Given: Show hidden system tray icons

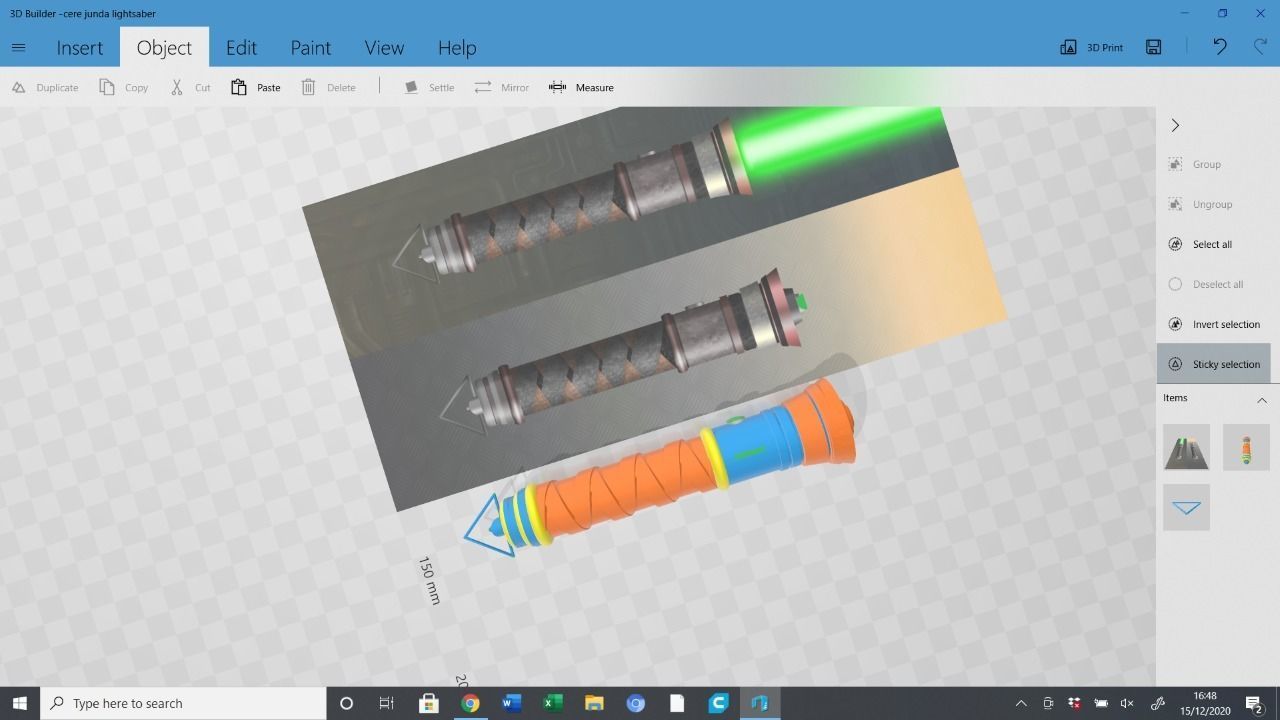Looking at the screenshot, I should [1021, 703].
